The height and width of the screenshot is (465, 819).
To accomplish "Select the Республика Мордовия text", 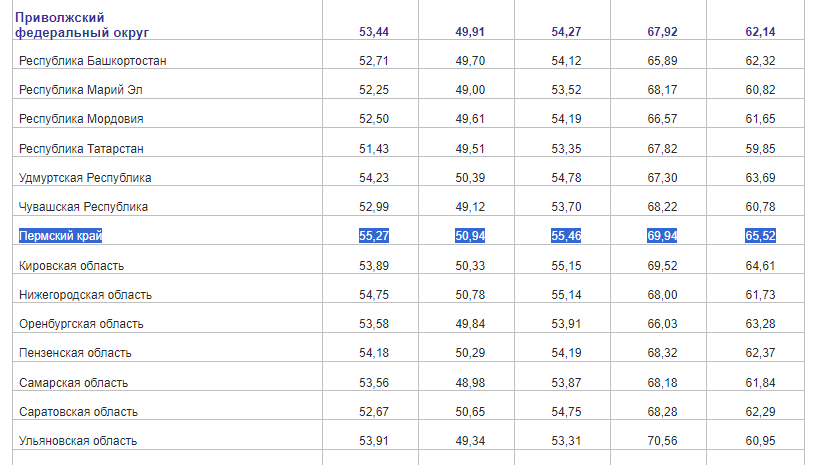I will point(81,119).
